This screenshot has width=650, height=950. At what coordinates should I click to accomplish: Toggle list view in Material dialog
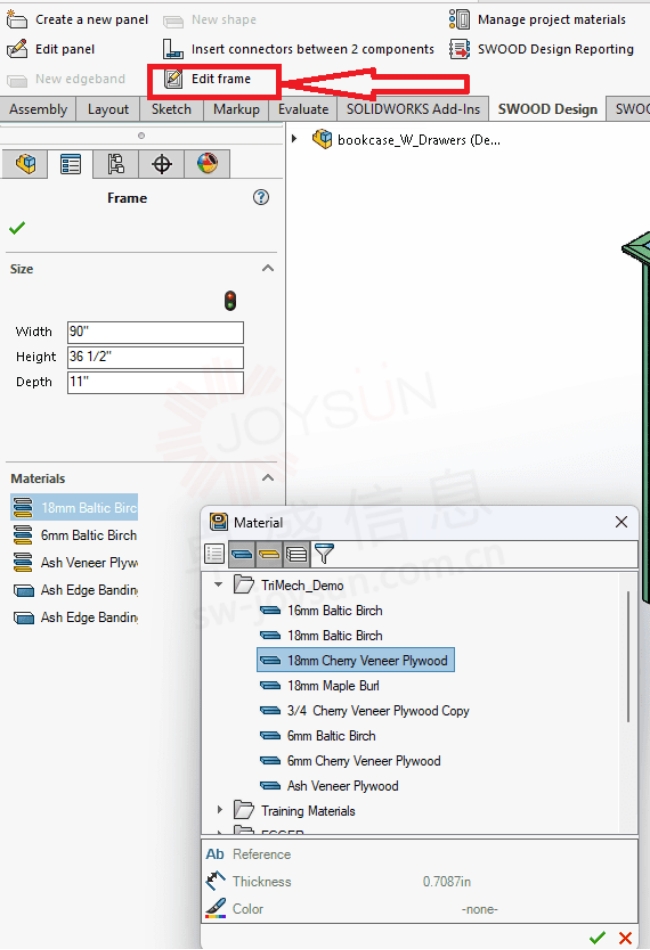tap(214, 554)
